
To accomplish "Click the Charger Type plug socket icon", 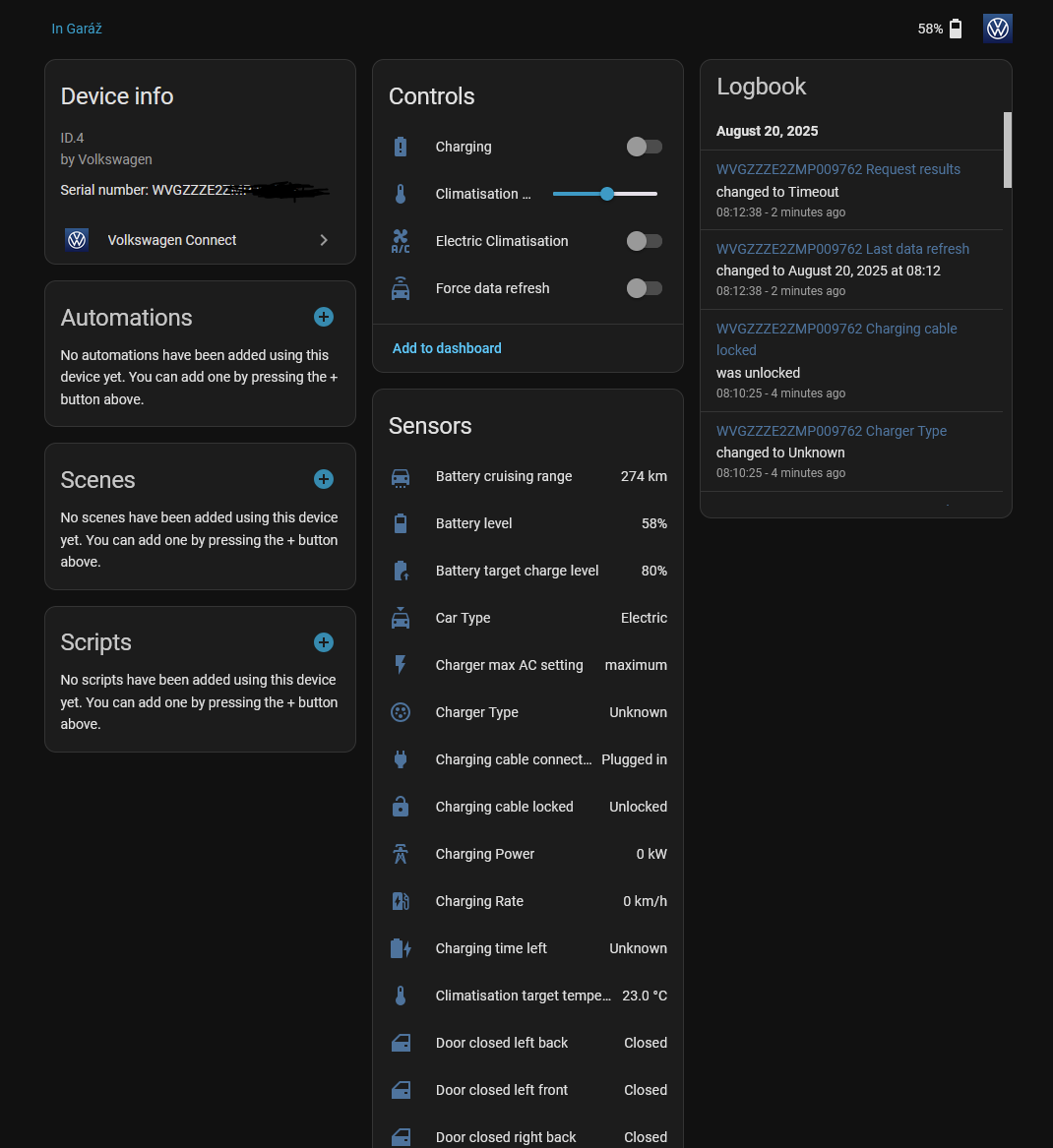I will 401,712.
